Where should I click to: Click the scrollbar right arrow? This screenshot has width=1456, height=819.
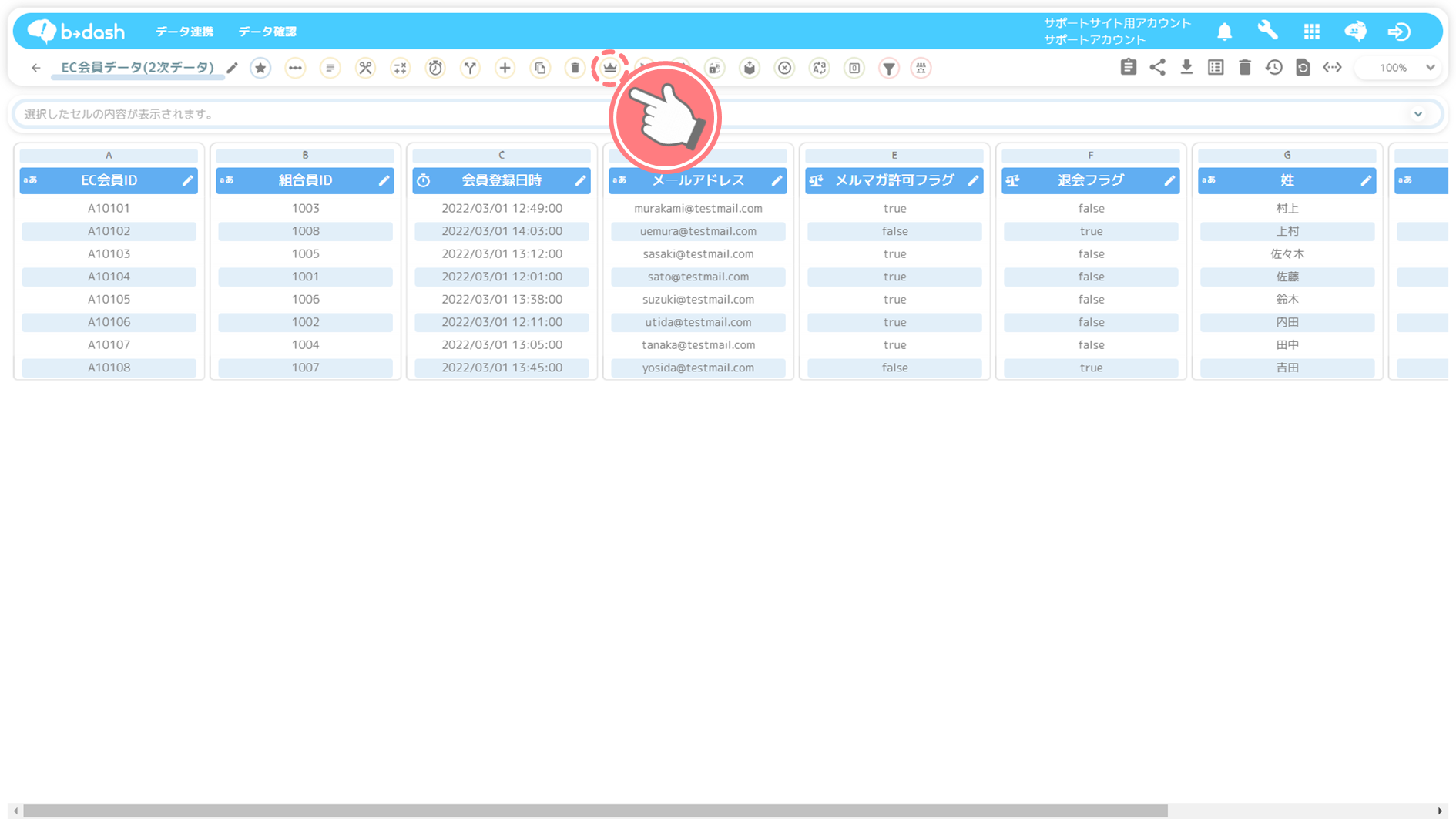(x=1440, y=811)
